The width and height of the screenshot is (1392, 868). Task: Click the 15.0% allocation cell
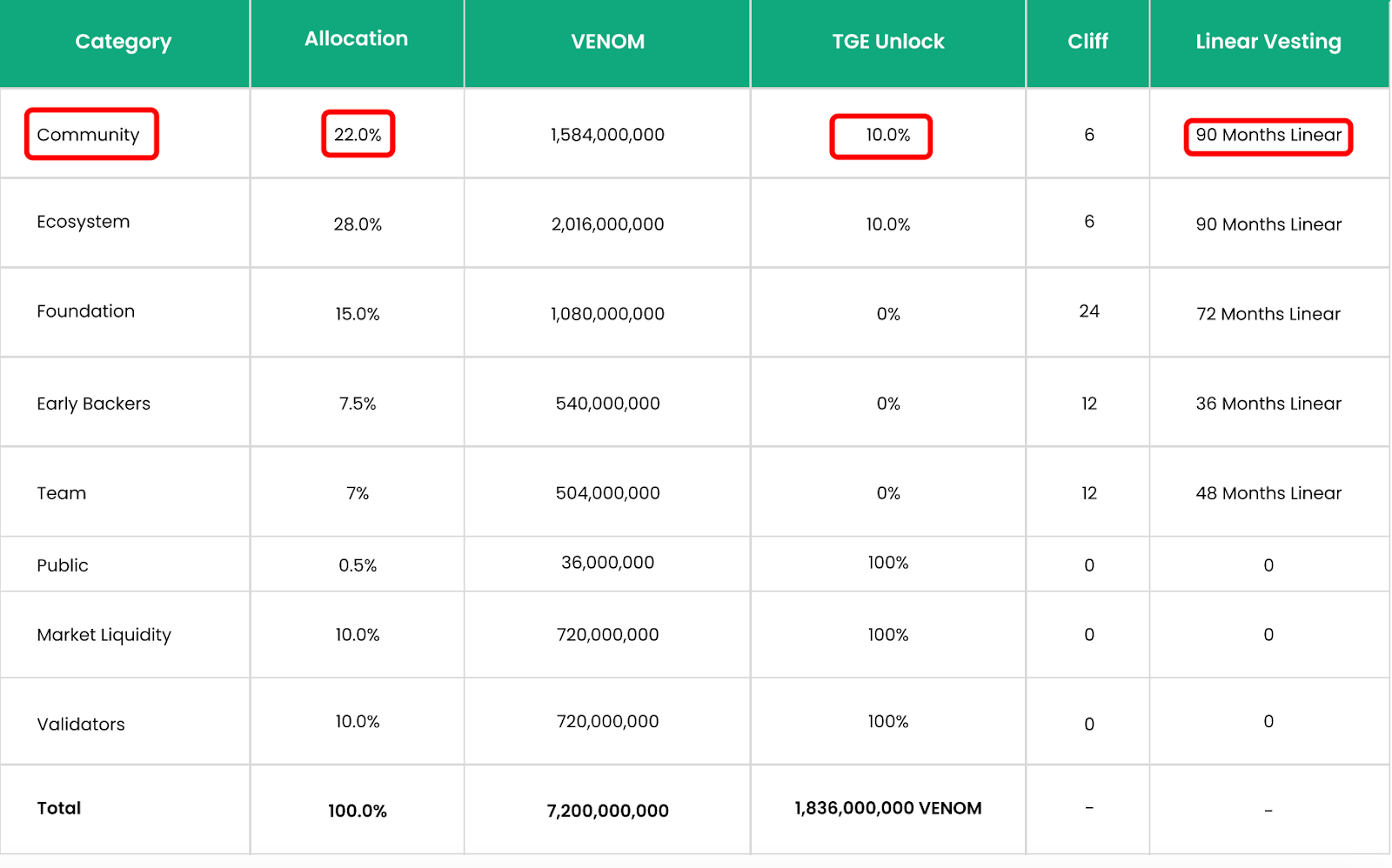(358, 314)
